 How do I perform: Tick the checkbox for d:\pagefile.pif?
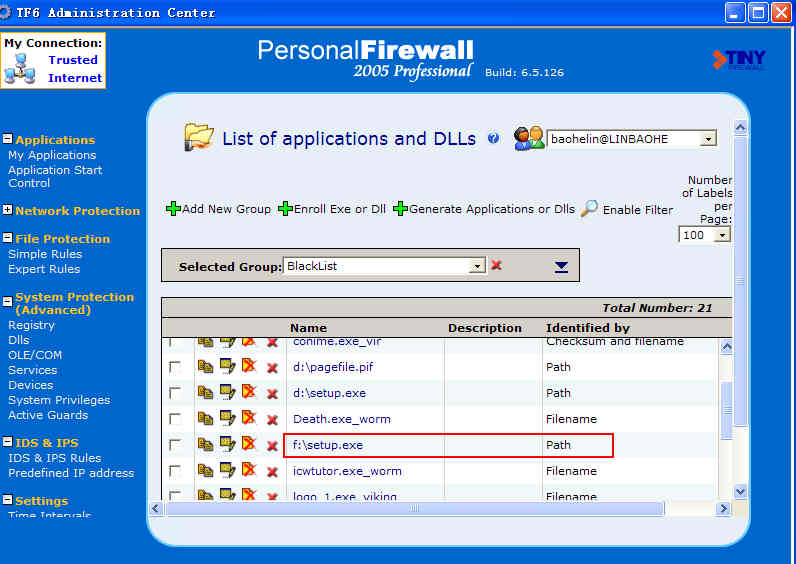coord(175,367)
